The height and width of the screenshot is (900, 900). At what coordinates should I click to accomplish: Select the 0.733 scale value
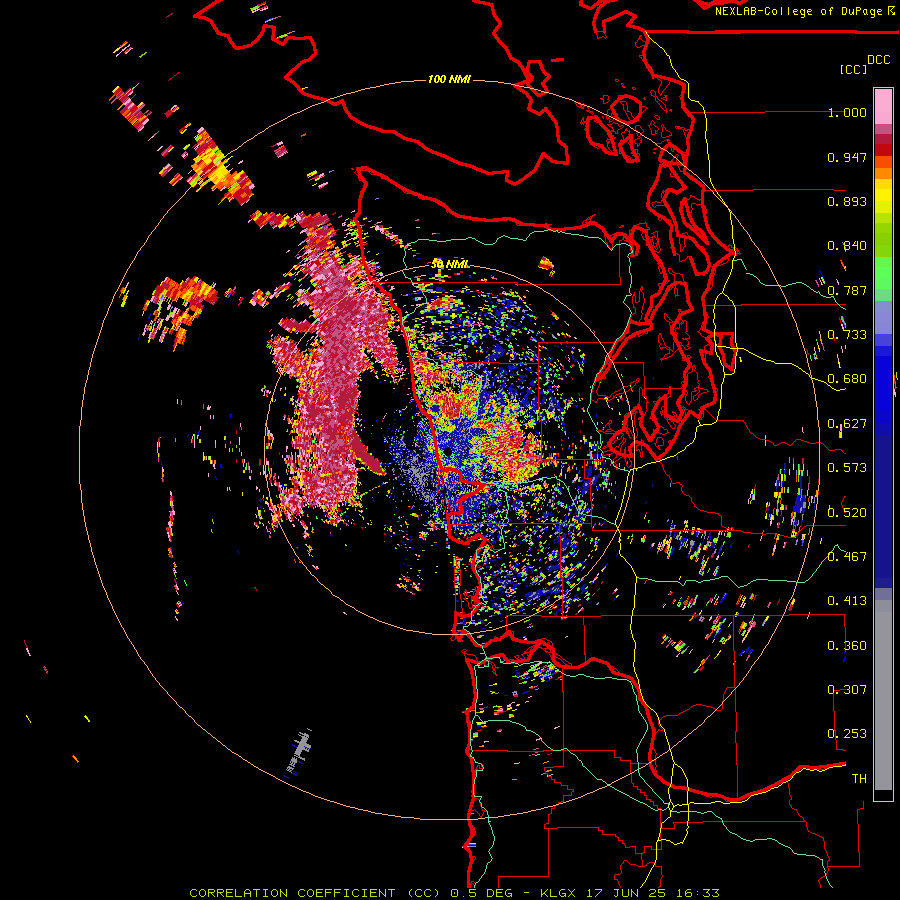847,335
